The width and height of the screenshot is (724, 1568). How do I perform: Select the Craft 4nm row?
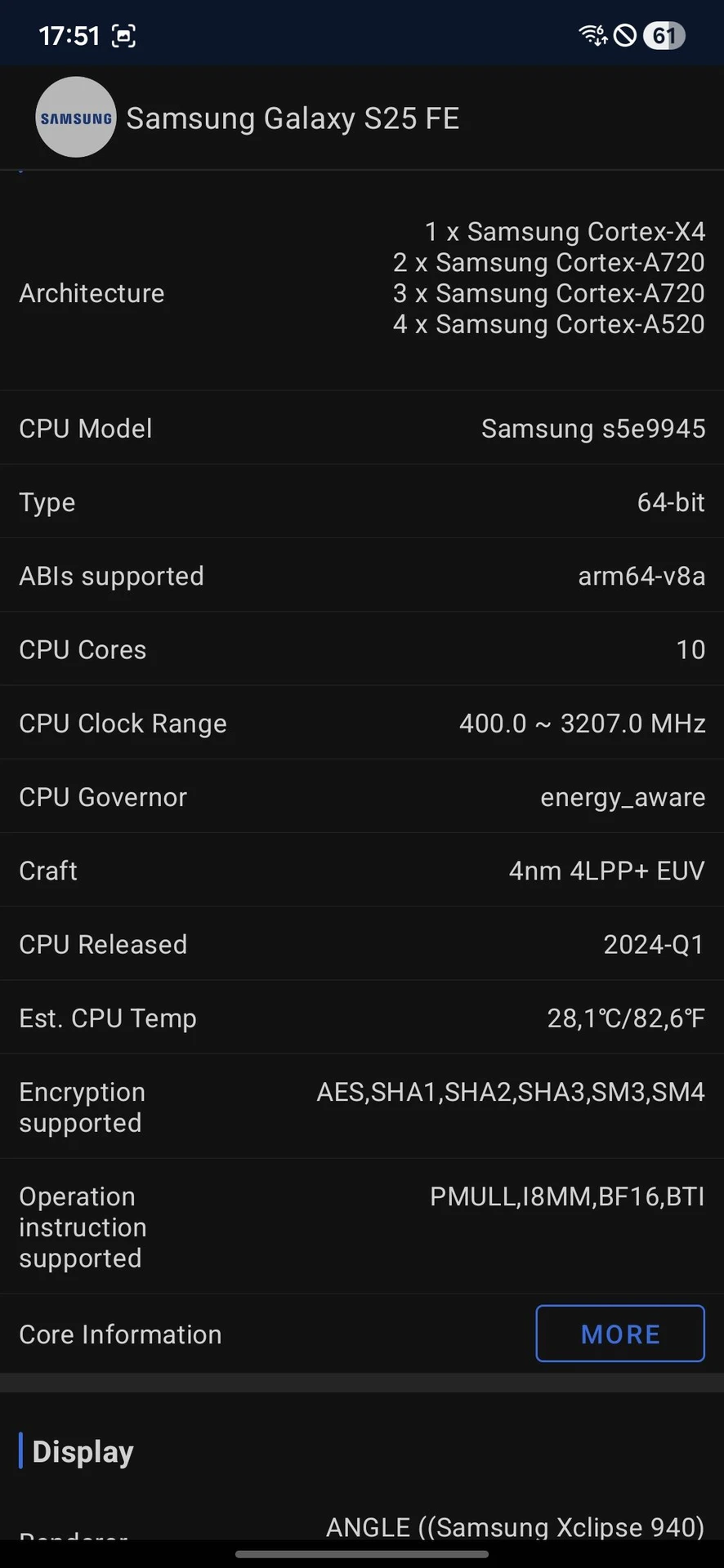click(x=362, y=871)
